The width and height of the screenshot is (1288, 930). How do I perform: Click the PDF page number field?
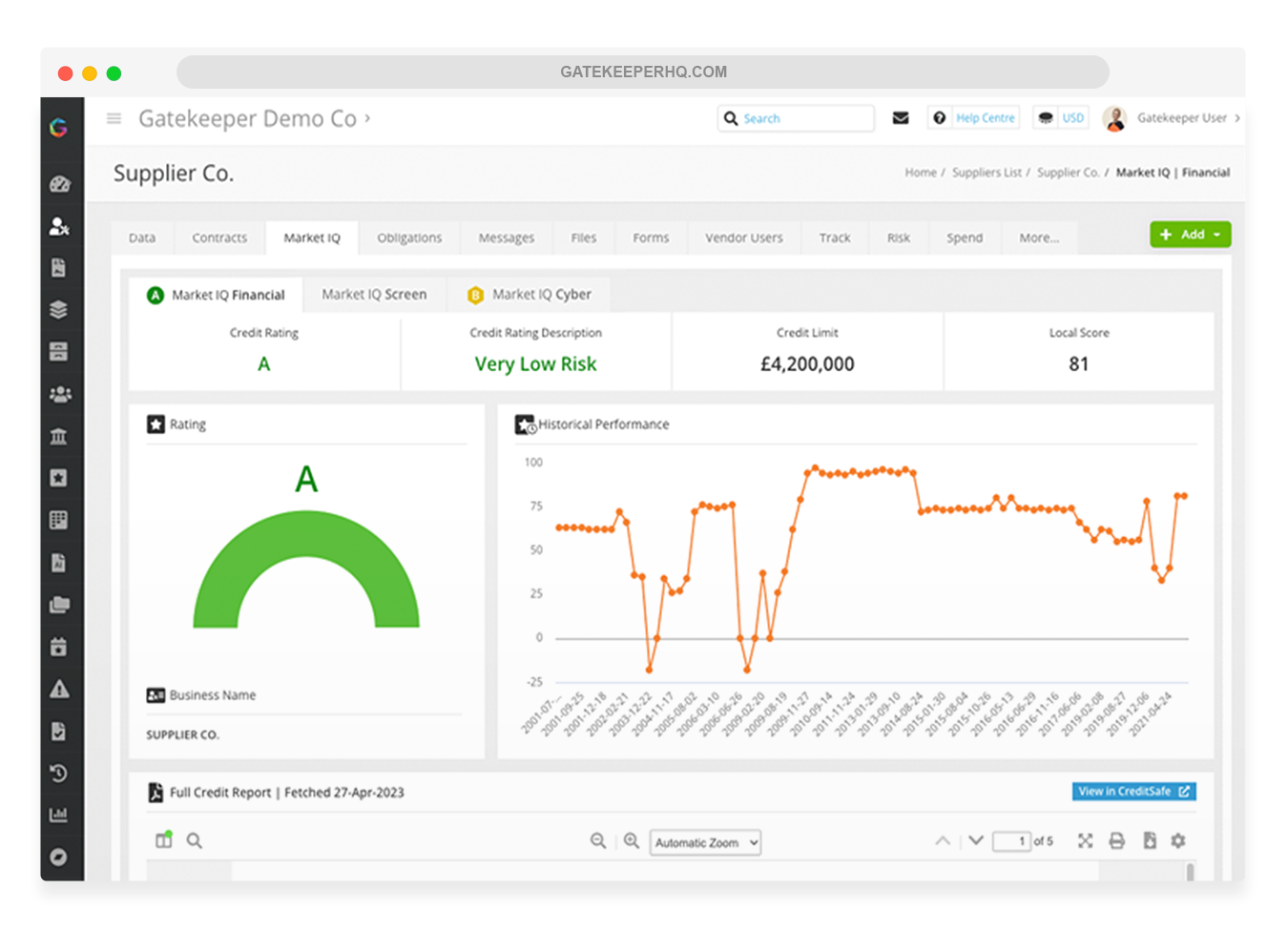[x=1011, y=841]
